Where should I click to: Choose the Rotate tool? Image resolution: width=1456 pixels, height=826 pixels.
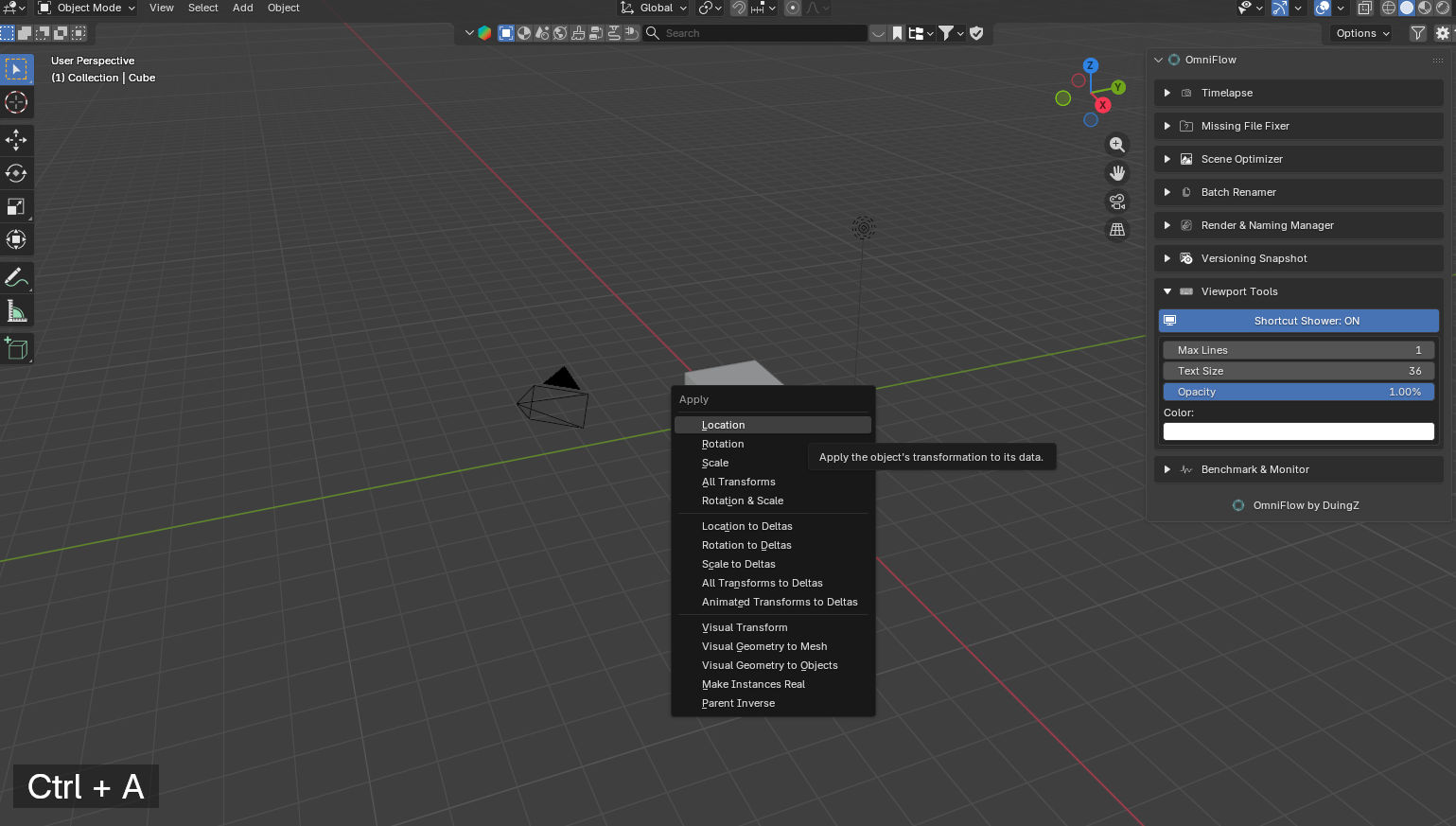pyautogui.click(x=16, y=173)
